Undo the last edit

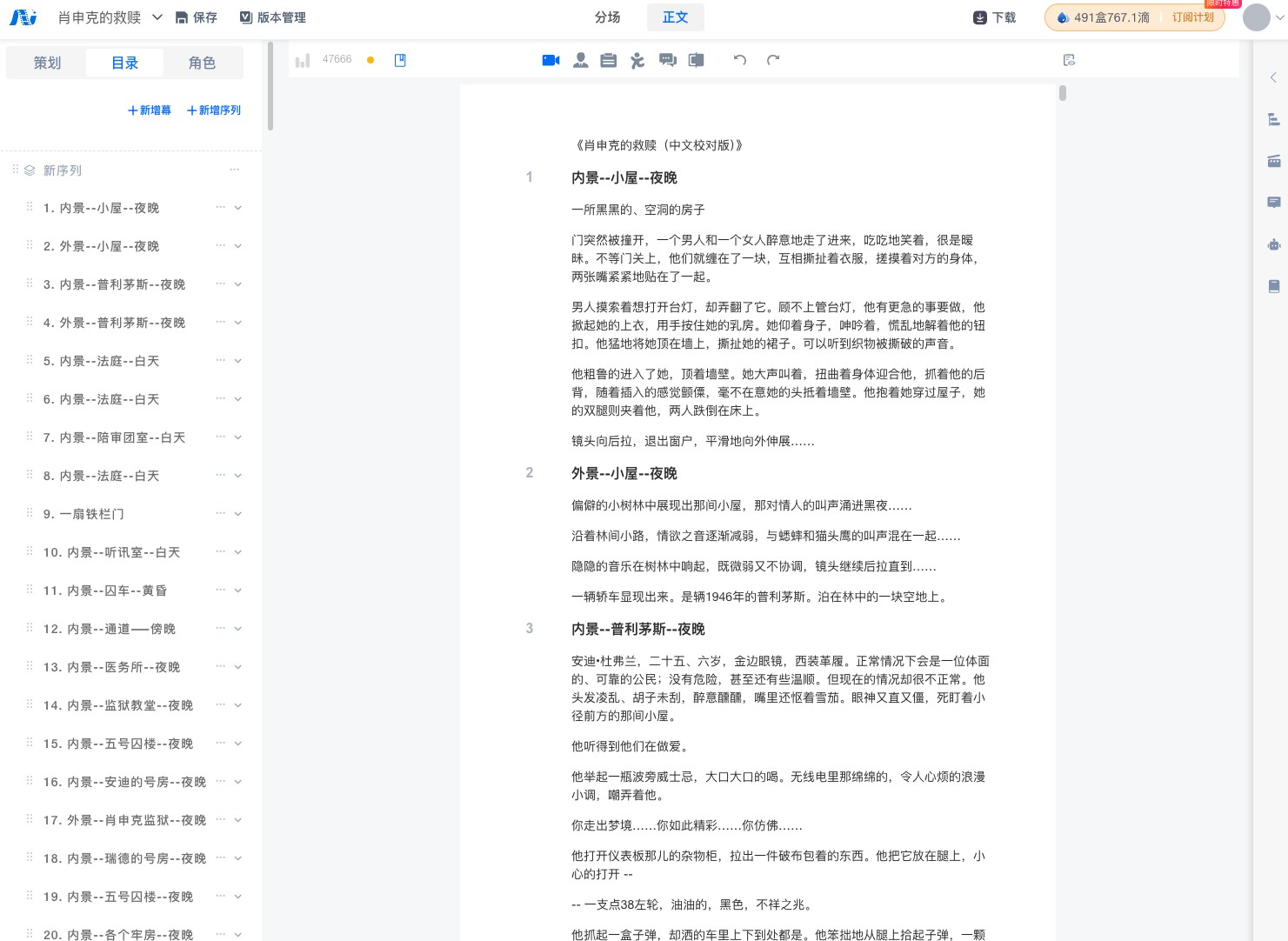(x=740, y=60)
